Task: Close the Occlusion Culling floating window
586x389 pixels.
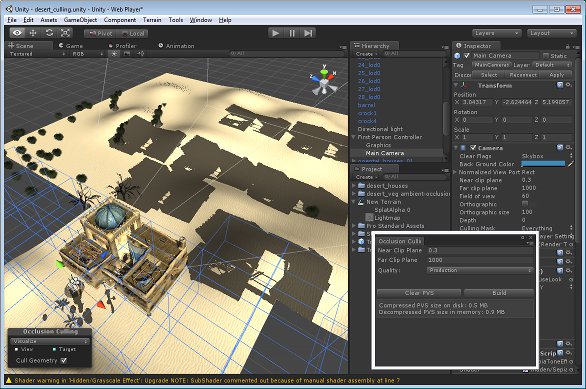Action: point(530,237)
